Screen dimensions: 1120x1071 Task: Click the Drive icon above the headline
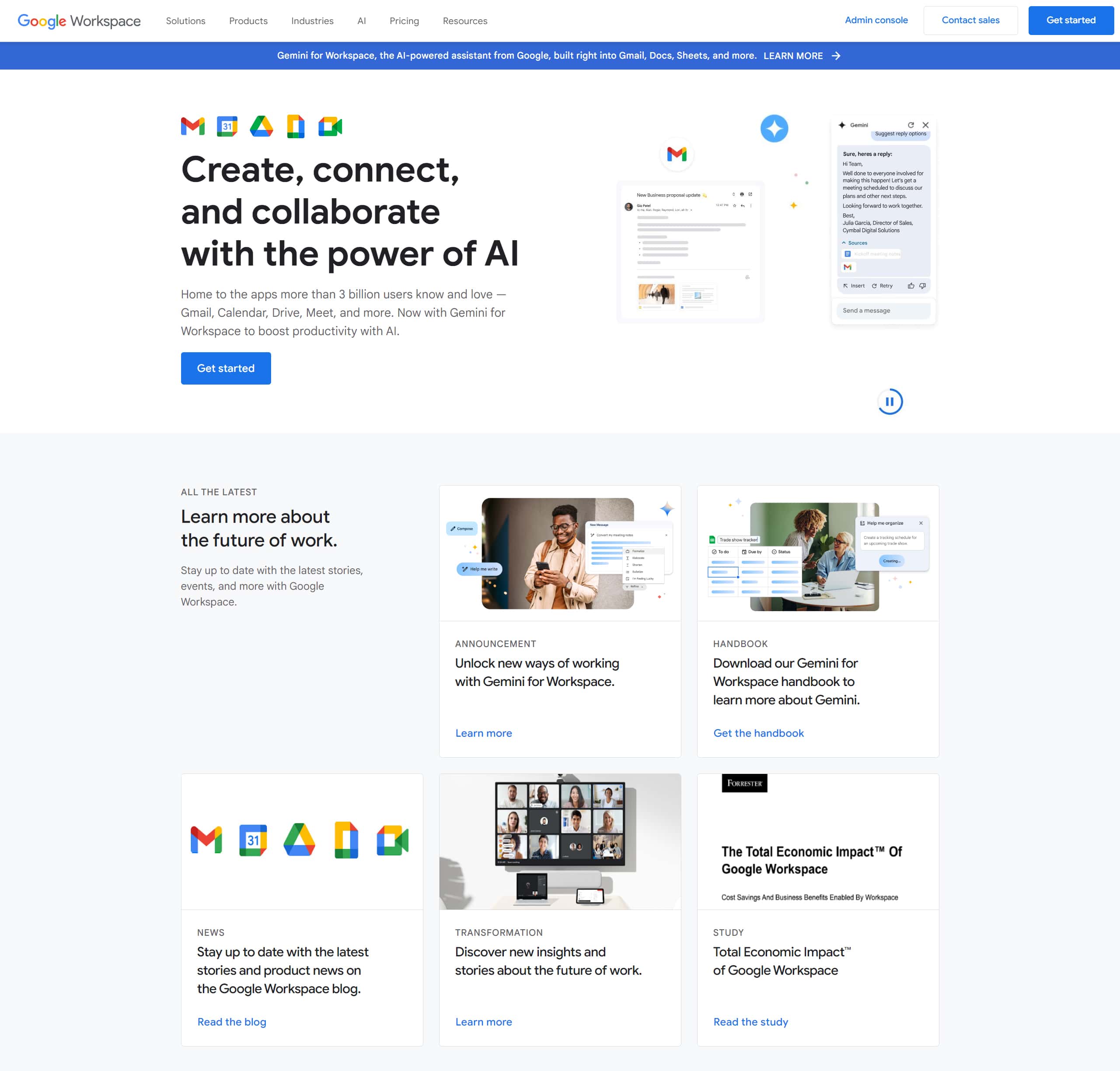[262, 126]
